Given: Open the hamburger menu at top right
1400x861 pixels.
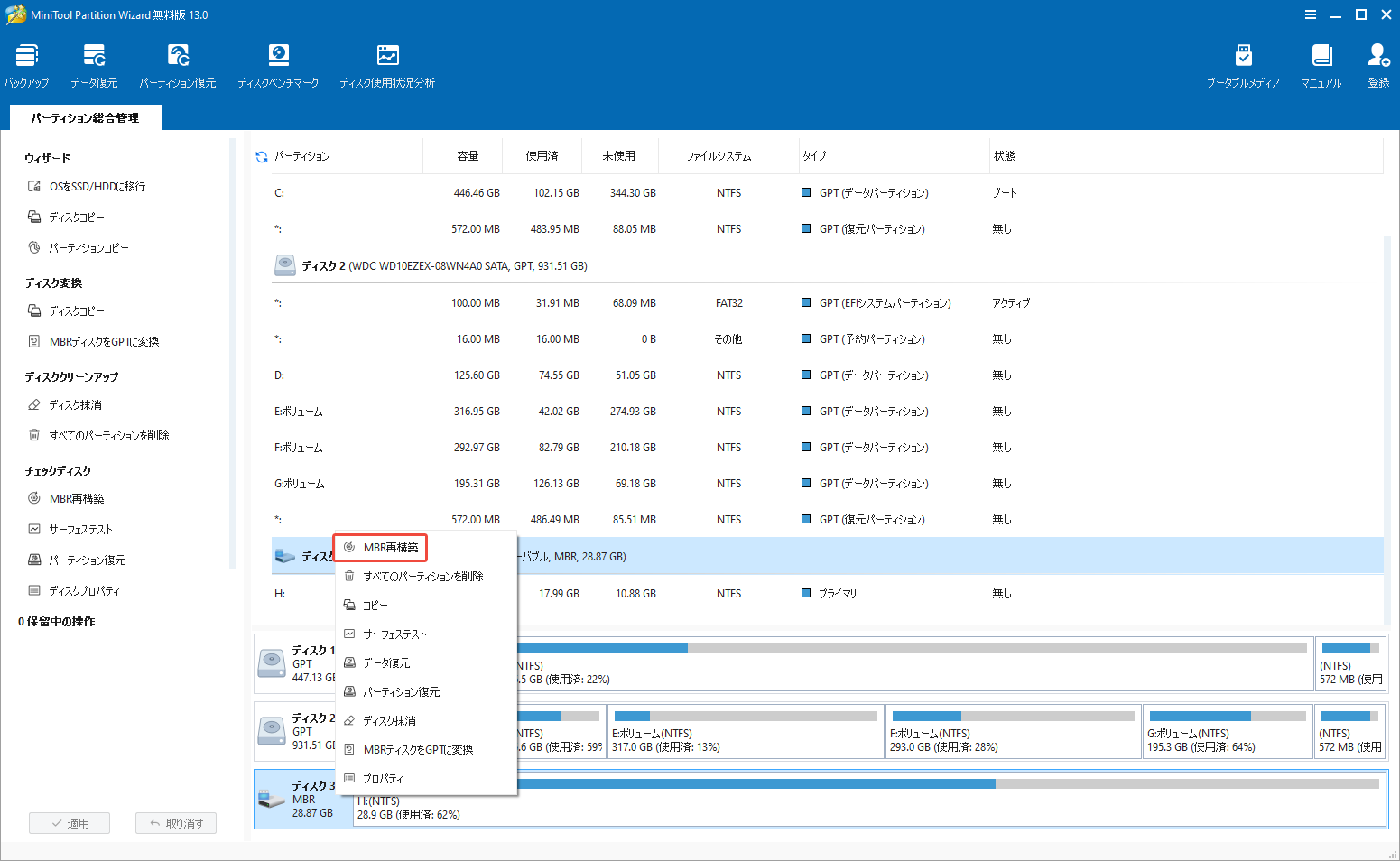Looking at the screenshot, I should pos(1311,14).
